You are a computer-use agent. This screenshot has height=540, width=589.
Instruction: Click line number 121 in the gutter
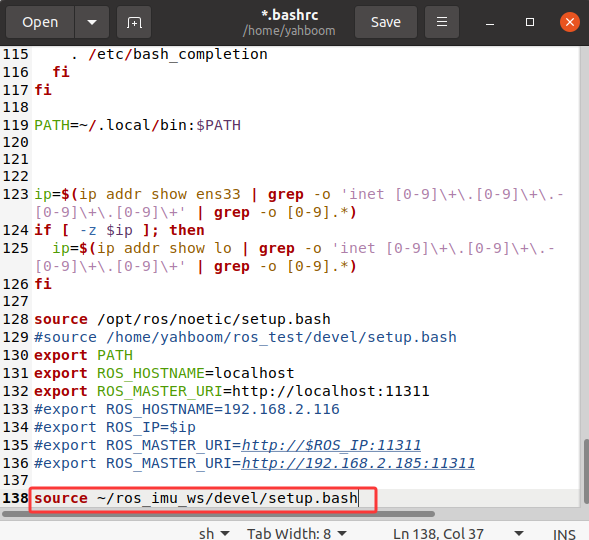pos(16,159)
